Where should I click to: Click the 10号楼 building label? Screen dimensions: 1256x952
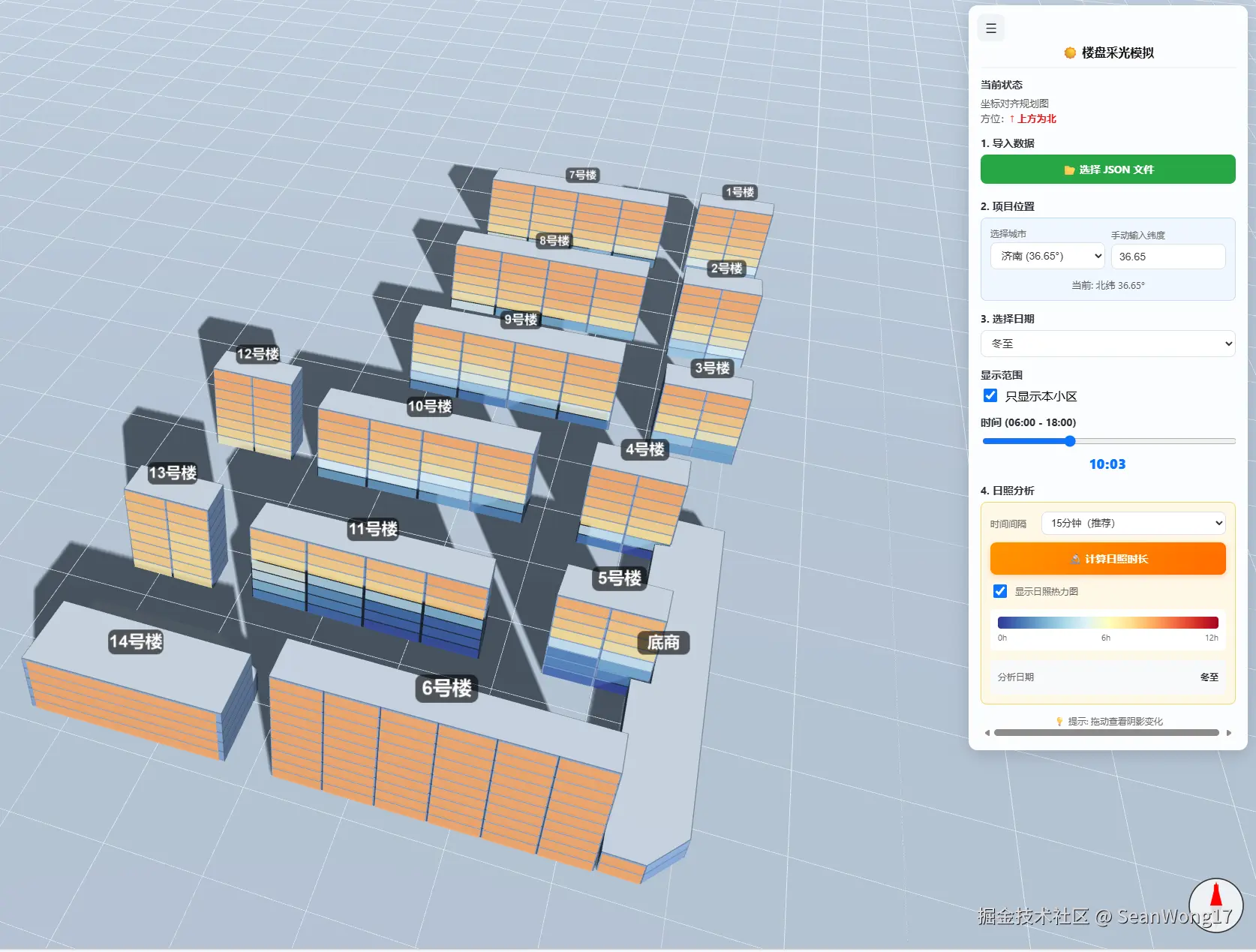430,407
